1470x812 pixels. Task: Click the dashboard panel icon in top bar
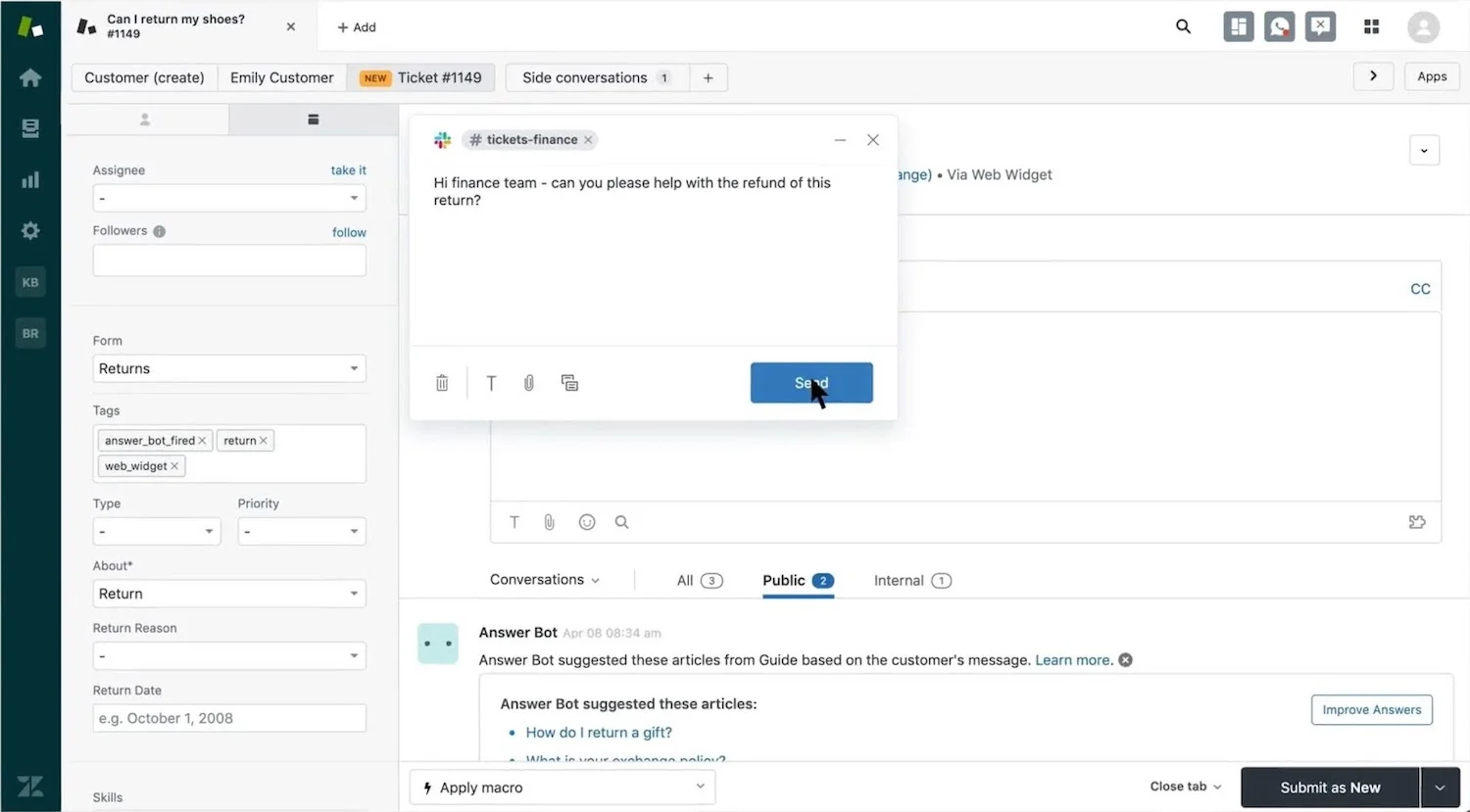1238,26
